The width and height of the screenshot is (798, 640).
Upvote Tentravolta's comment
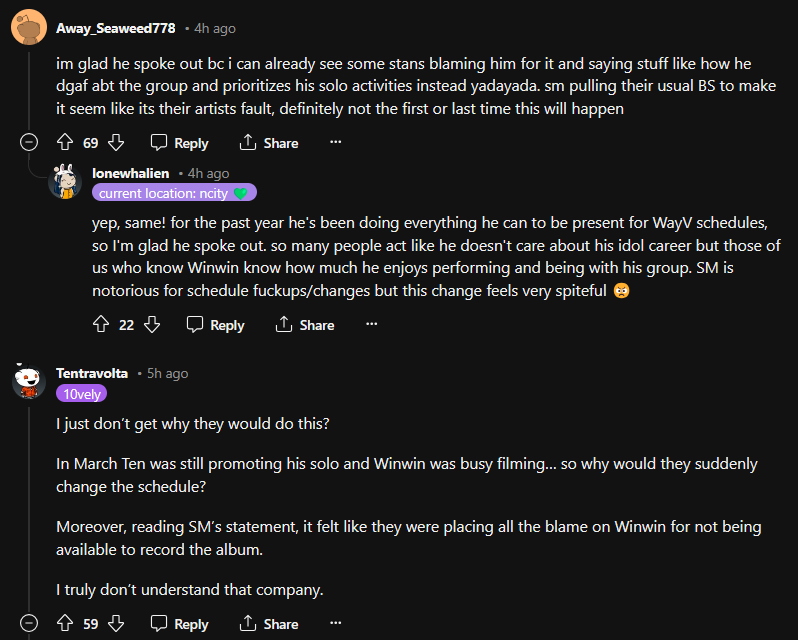pyautogui.click(x=65, y=624)
